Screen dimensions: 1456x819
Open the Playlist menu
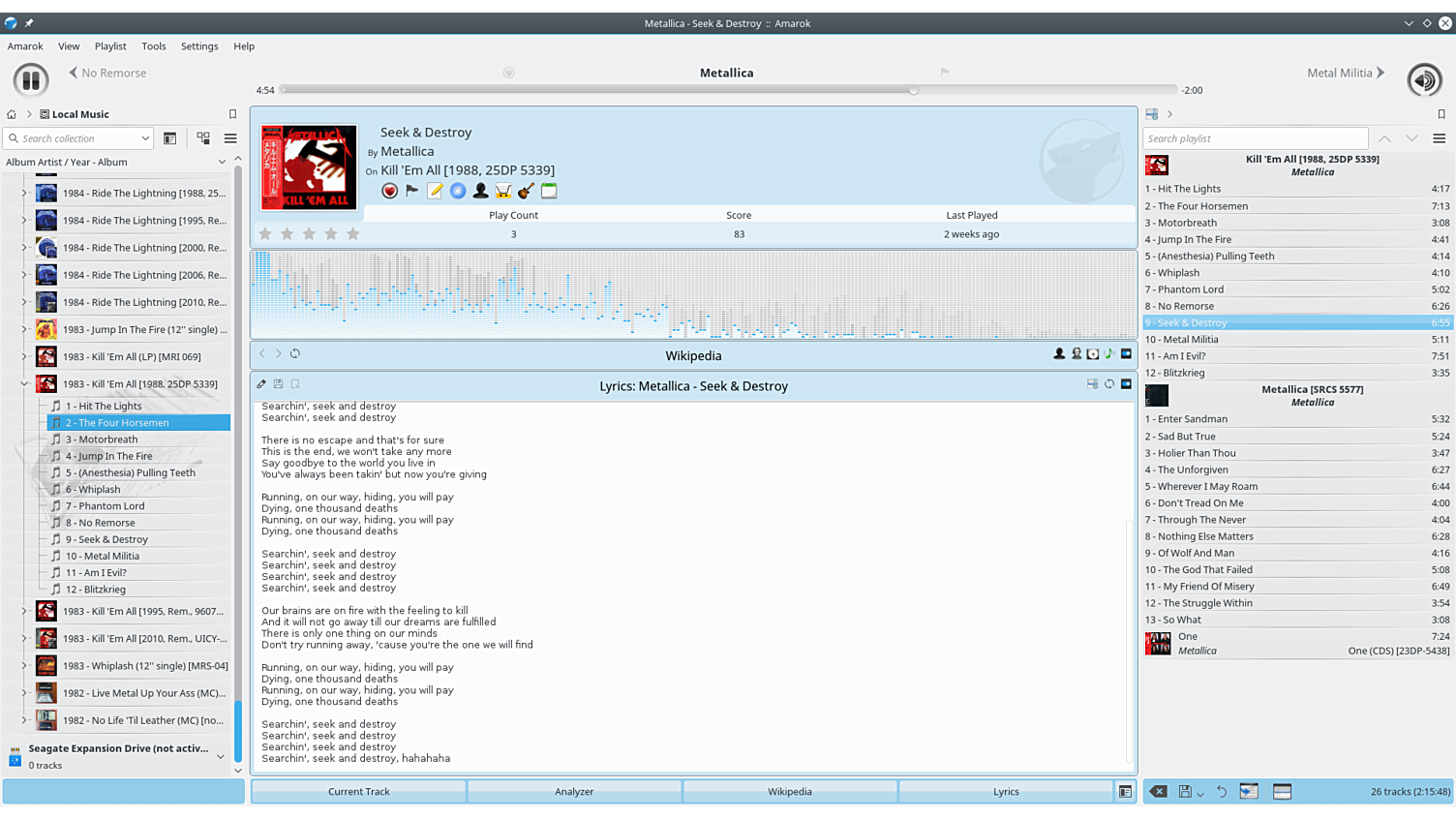click(x=110, y=46)
